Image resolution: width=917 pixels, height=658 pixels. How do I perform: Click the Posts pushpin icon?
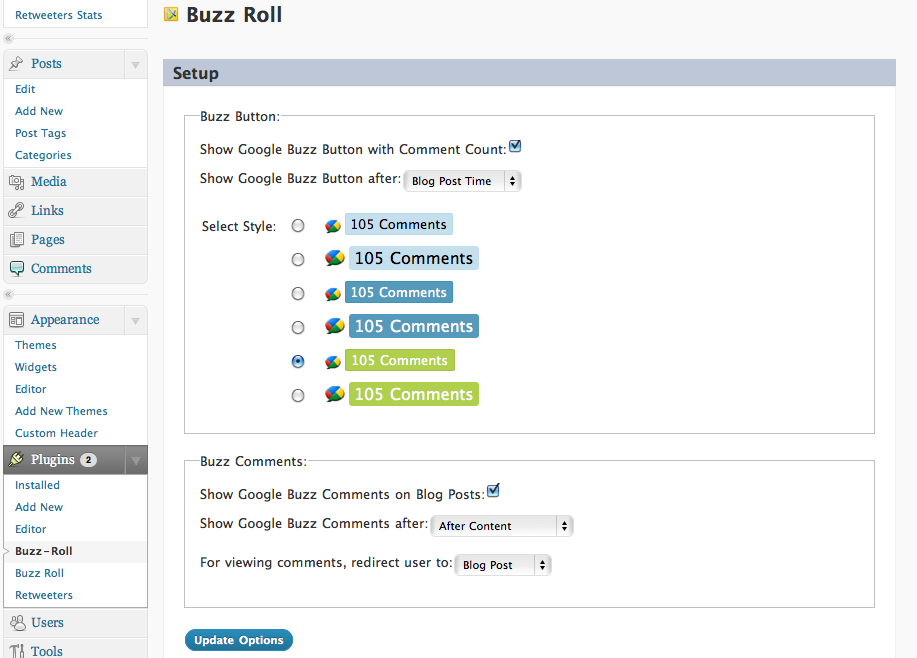click(16, 63)
